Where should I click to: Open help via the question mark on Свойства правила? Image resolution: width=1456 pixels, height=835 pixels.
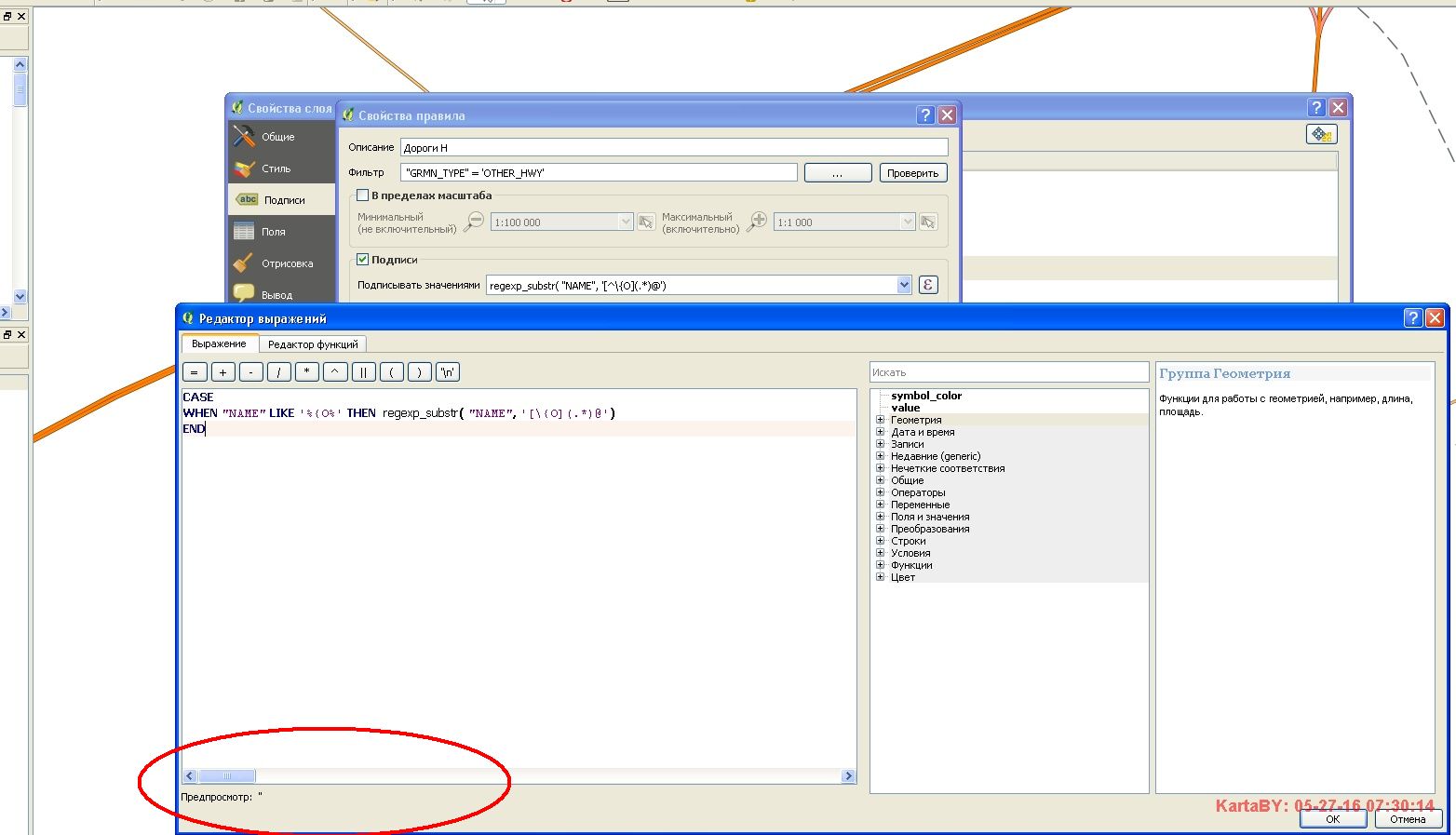click(x=923, y=114)
